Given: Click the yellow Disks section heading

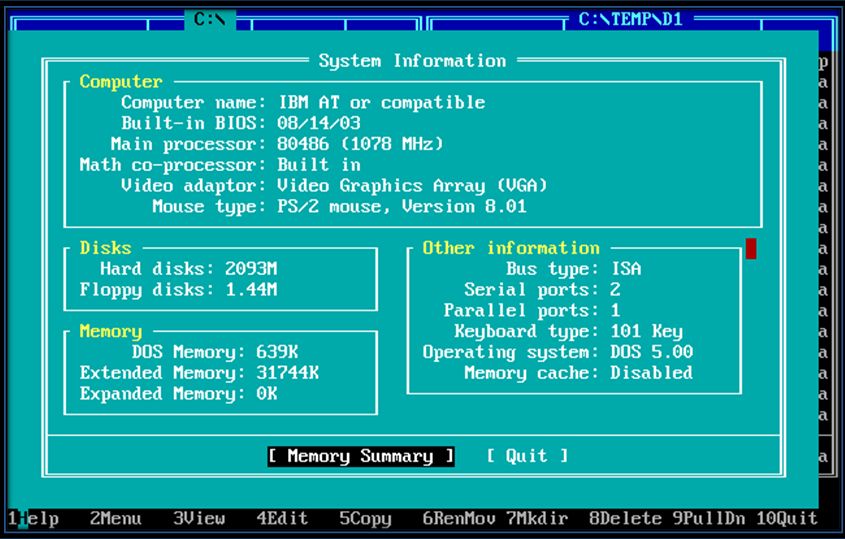Looking at the screenshot, I should click(x=106, y=248).
